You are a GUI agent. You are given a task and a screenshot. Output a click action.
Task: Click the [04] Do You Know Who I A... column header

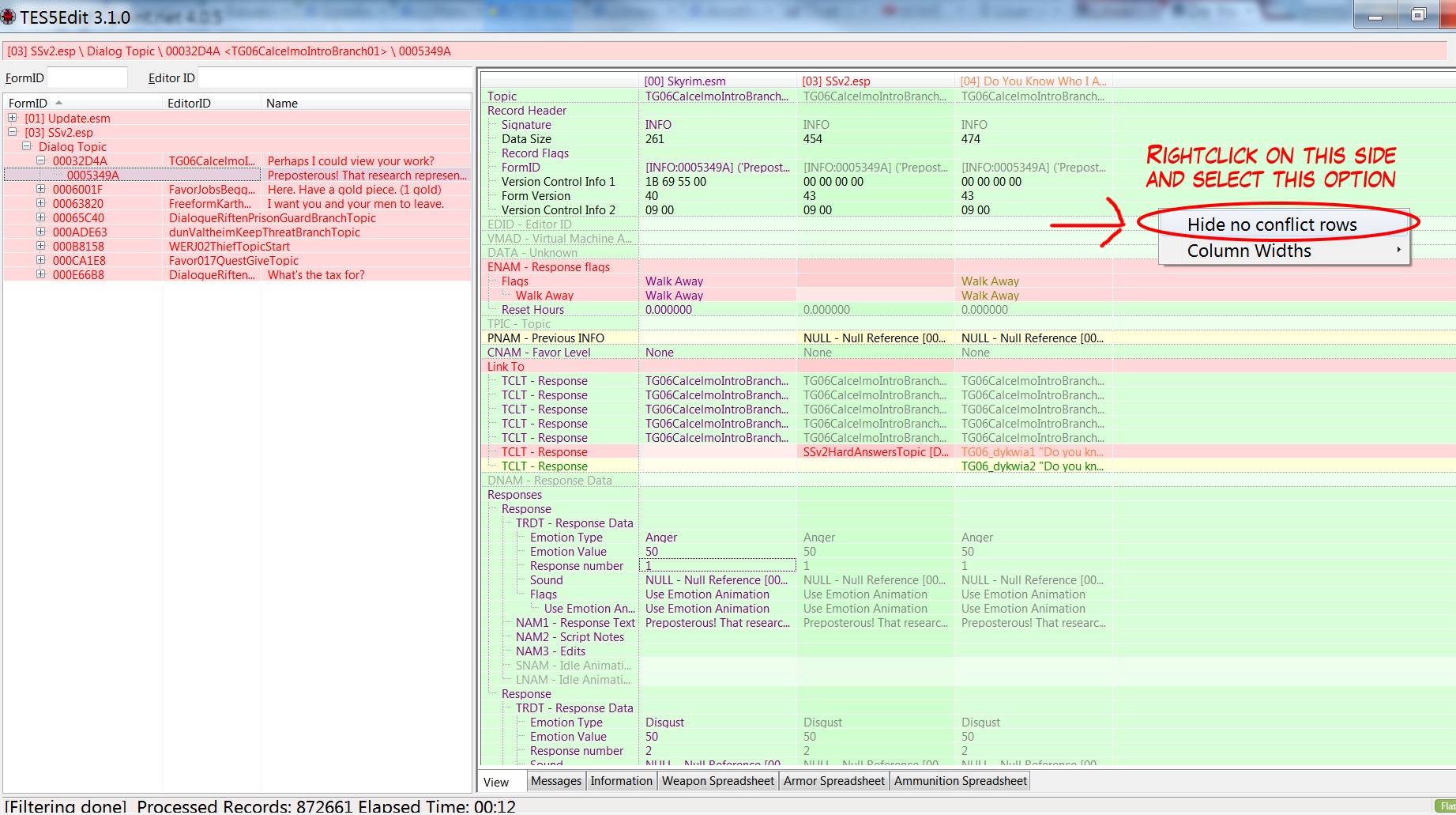[1033, 81]
